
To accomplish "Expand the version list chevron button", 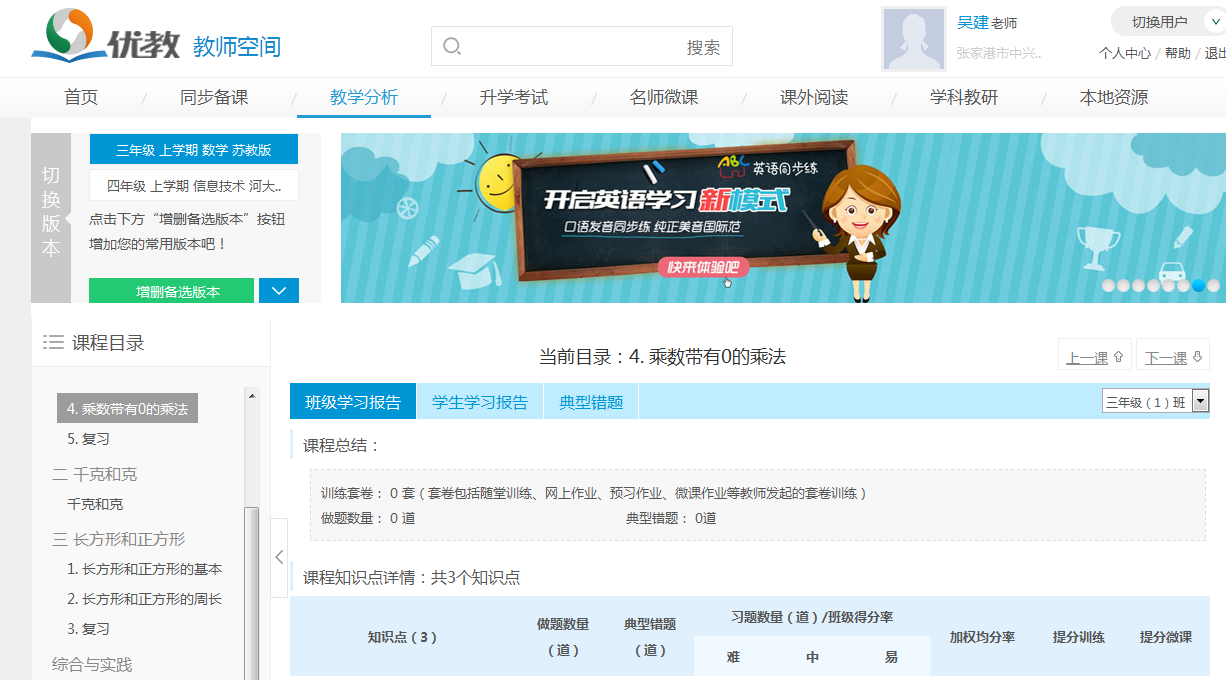I will point(279,291).
